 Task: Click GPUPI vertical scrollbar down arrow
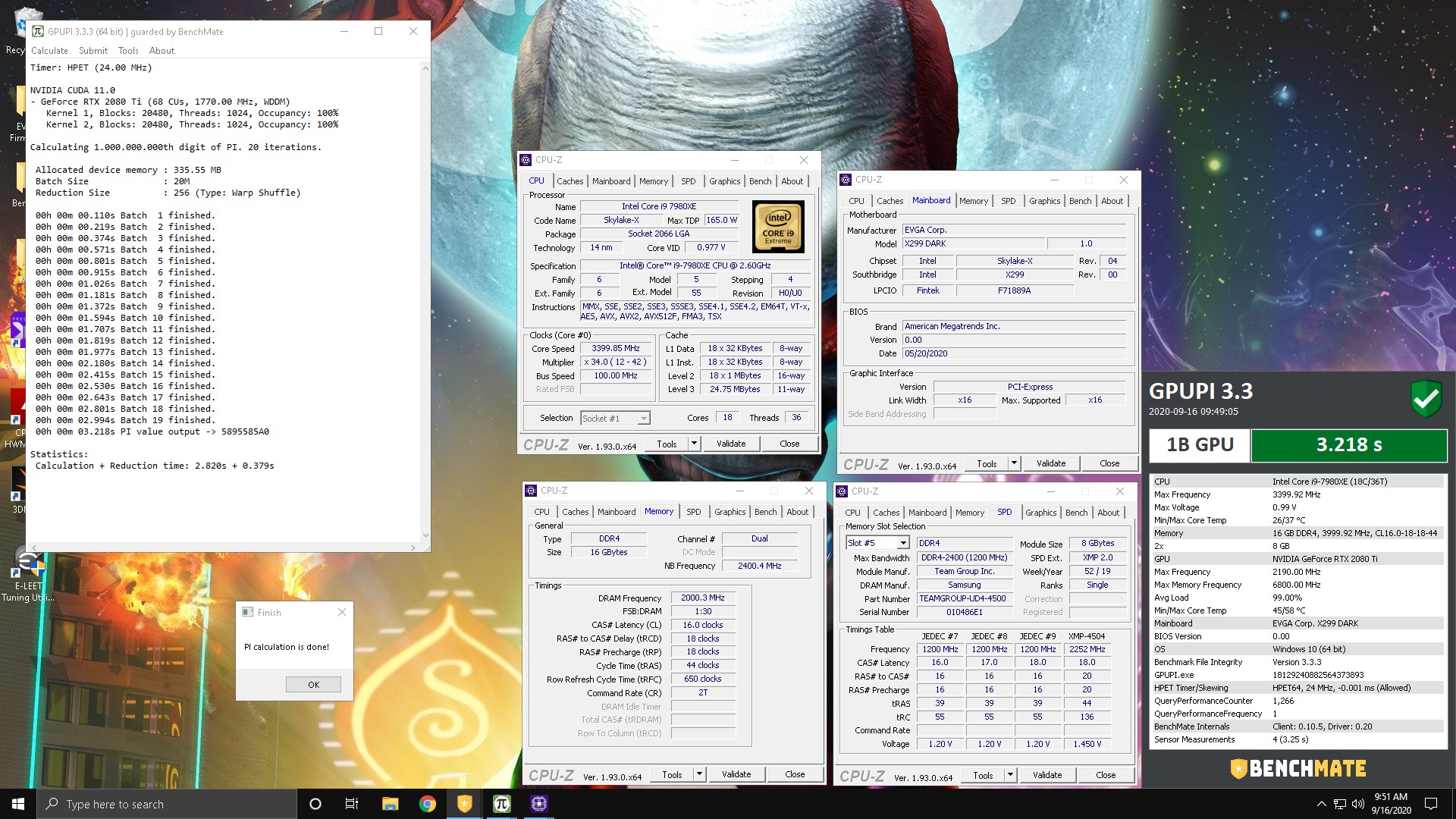point(425,535)
